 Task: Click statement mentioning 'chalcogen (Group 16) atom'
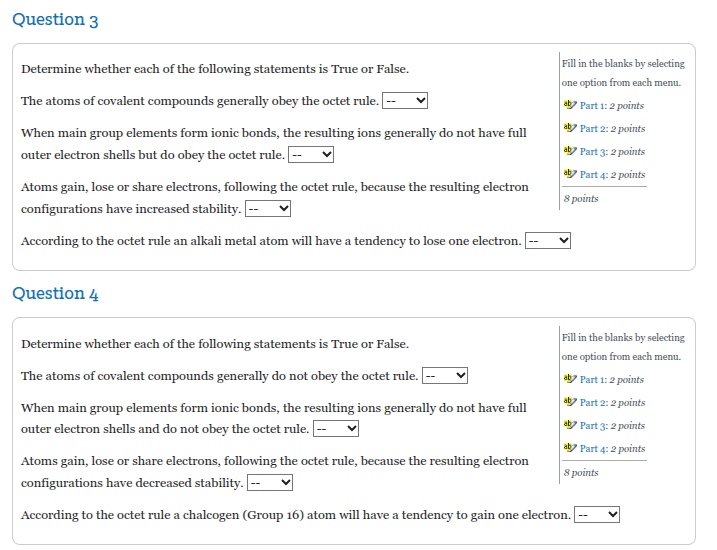tap(296, 515)
